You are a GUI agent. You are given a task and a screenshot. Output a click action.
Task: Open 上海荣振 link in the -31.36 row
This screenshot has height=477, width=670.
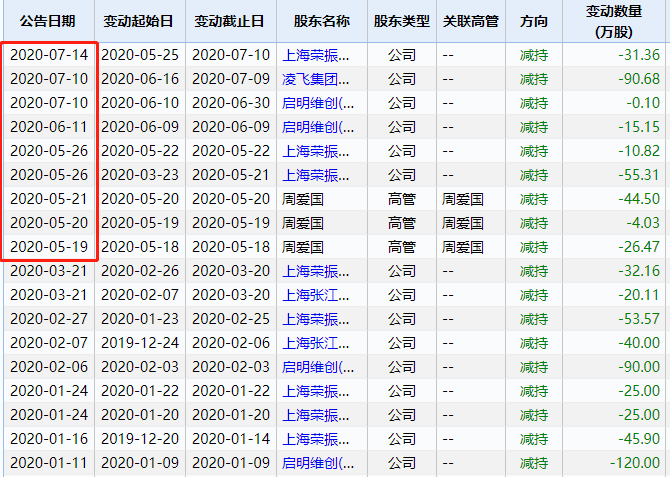coord(316,55)
